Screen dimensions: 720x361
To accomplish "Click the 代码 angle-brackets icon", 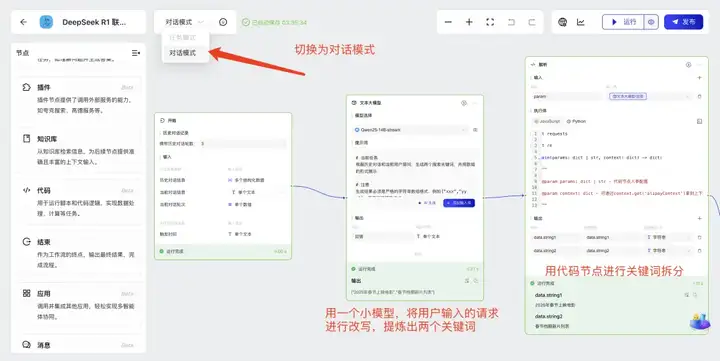I will pyautogui.click(x=27, y=190).
